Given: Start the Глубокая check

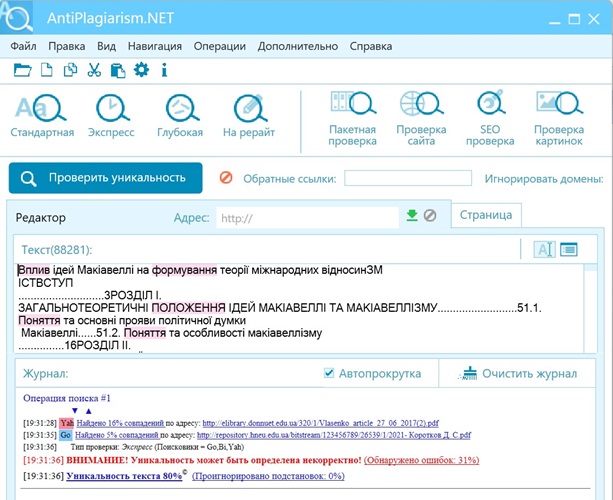Looking at the screenshot, I should 180,116.
